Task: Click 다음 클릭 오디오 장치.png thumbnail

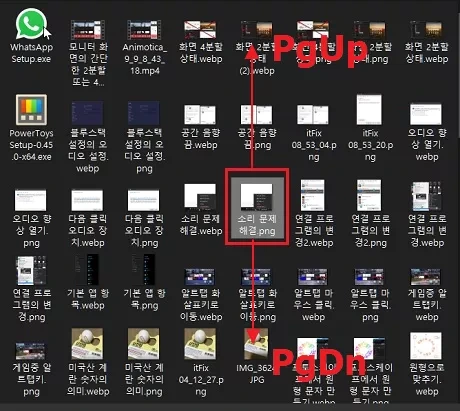Action: [x=144, y=200]
